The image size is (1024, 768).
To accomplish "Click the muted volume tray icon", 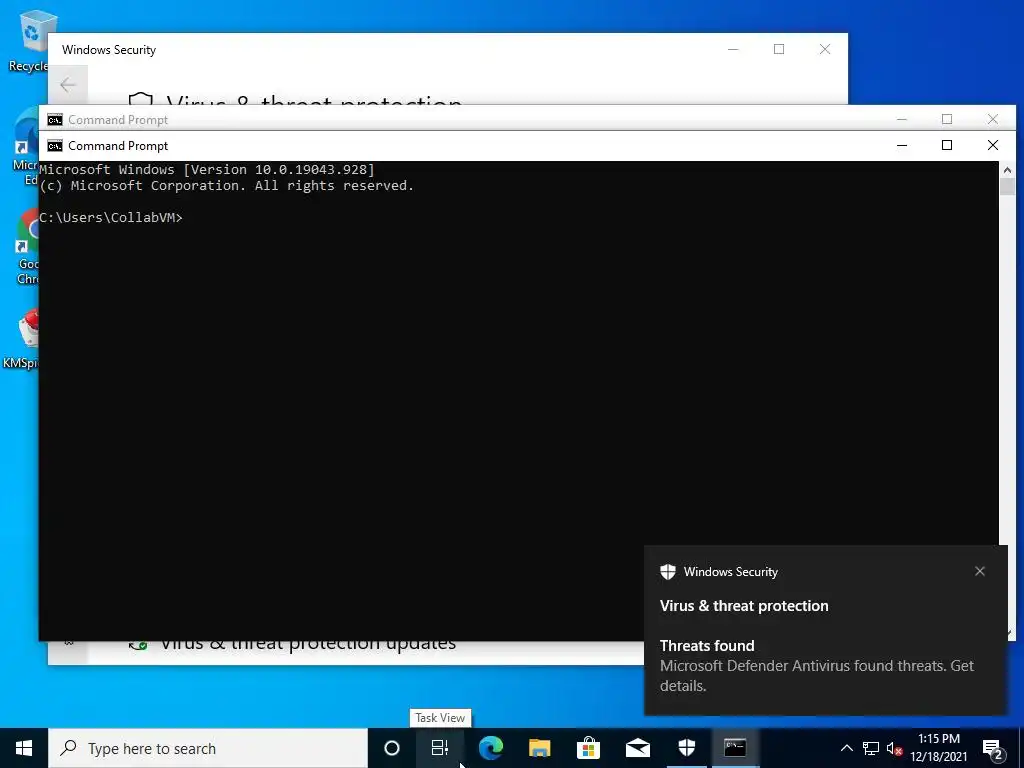I will coord(894,748).
